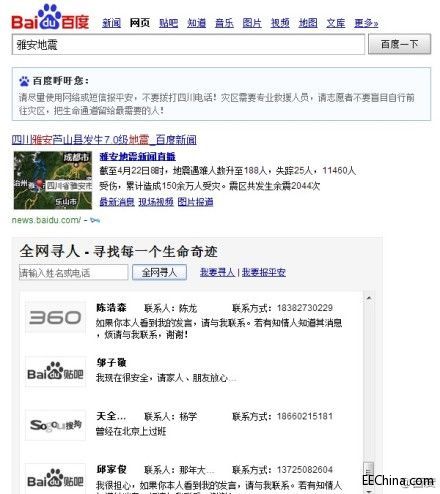The height and width of the screenshot is (494, 440).
Task: Click the 360 logo beside 陈浩森 entry
Action: (55, 317)
